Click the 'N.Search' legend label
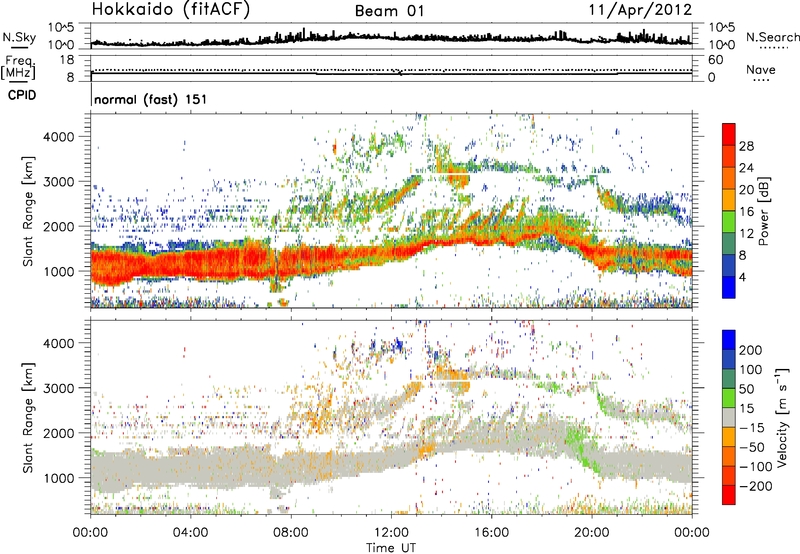 772,37
